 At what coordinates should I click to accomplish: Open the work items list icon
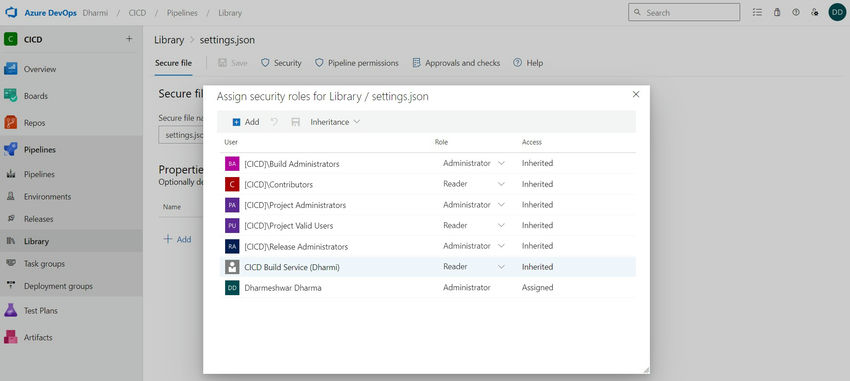(757, 12)
